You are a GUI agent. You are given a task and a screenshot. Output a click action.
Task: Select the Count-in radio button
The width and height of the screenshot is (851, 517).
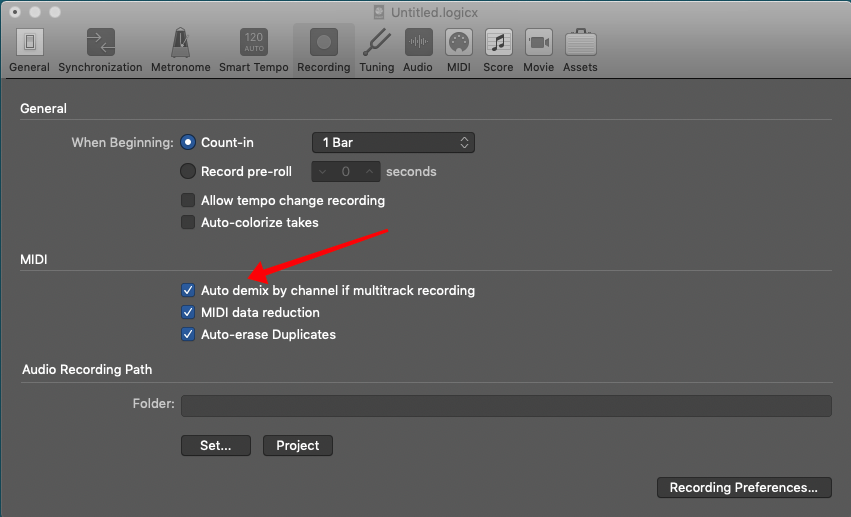coord(188,143)
